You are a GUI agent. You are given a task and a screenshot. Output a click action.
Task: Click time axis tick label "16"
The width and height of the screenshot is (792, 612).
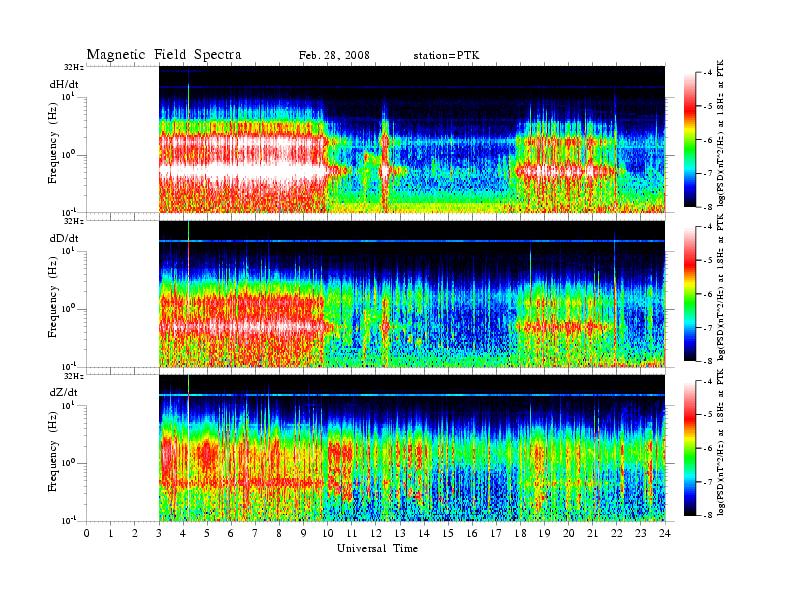tap(472, 533)
